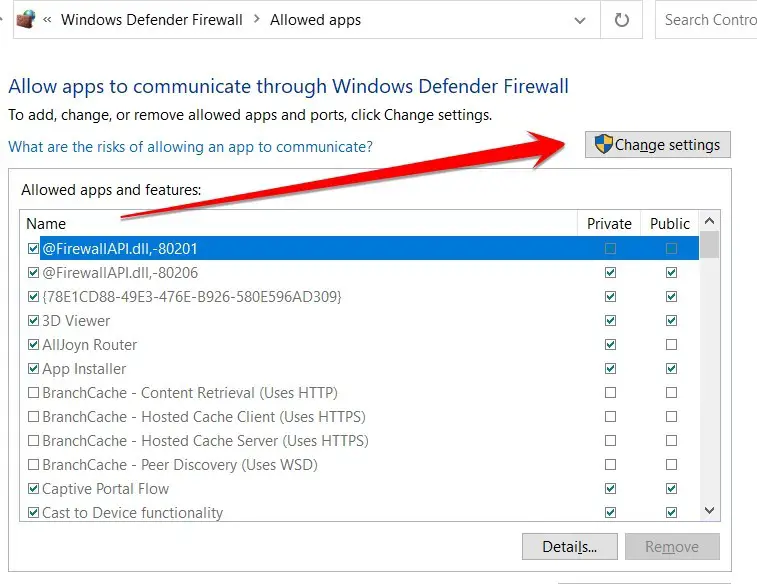Image resolution: width=757 pixels, height=584 pixels.
Task: Click the apps list scrollbar thumb
Action: (709, 245)
